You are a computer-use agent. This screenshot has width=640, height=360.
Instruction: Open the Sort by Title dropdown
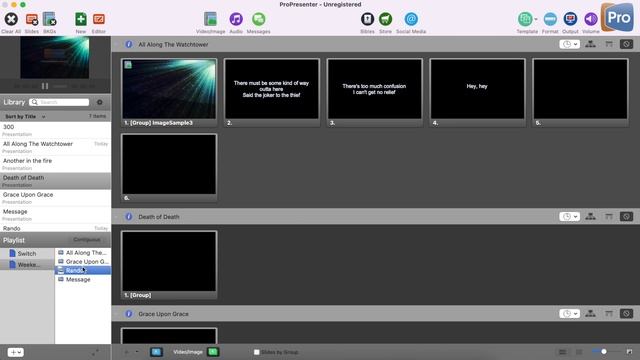pos(25,117)
